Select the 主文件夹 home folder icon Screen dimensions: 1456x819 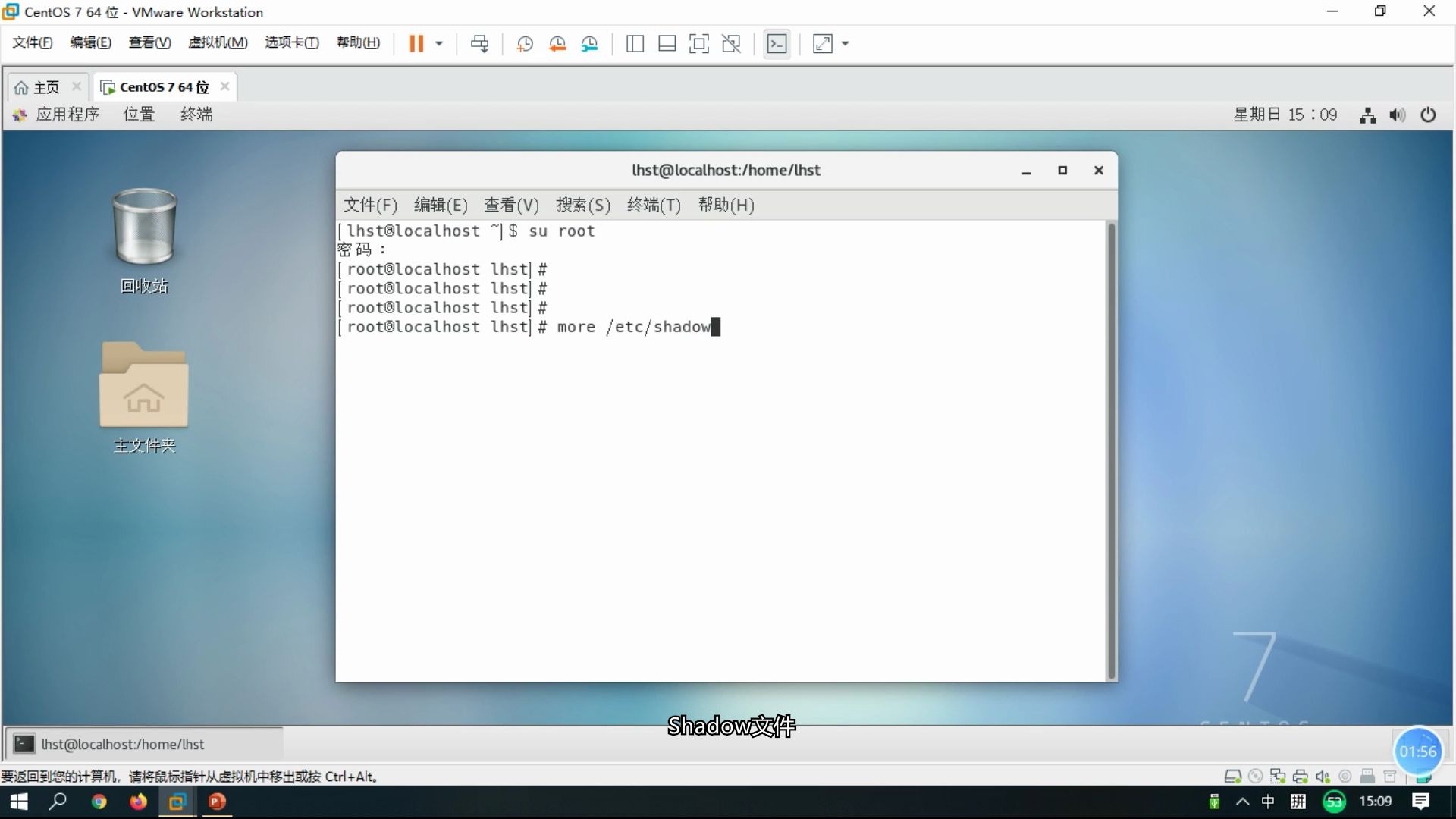[x=144, y=397]
